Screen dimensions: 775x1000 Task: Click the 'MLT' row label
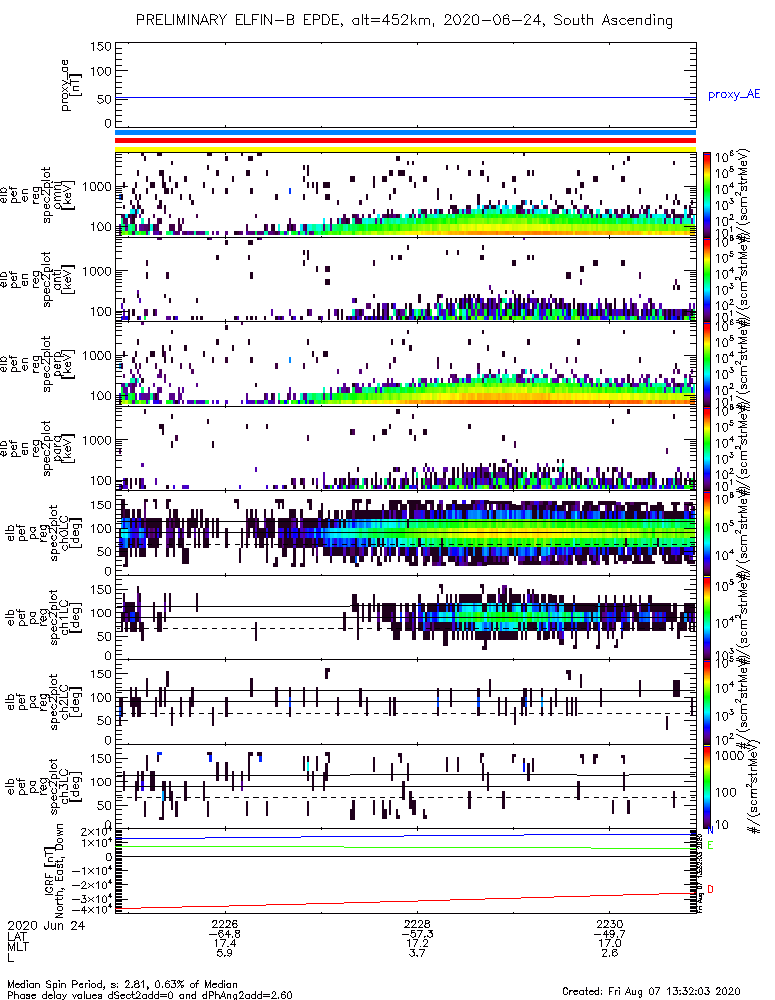17,946
